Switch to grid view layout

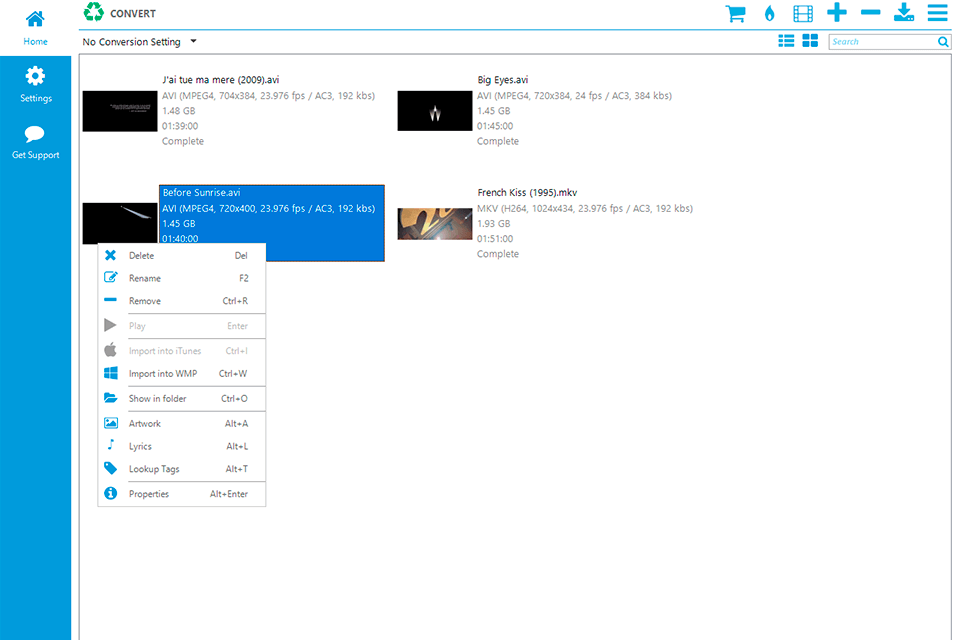(x=810, y=41)
